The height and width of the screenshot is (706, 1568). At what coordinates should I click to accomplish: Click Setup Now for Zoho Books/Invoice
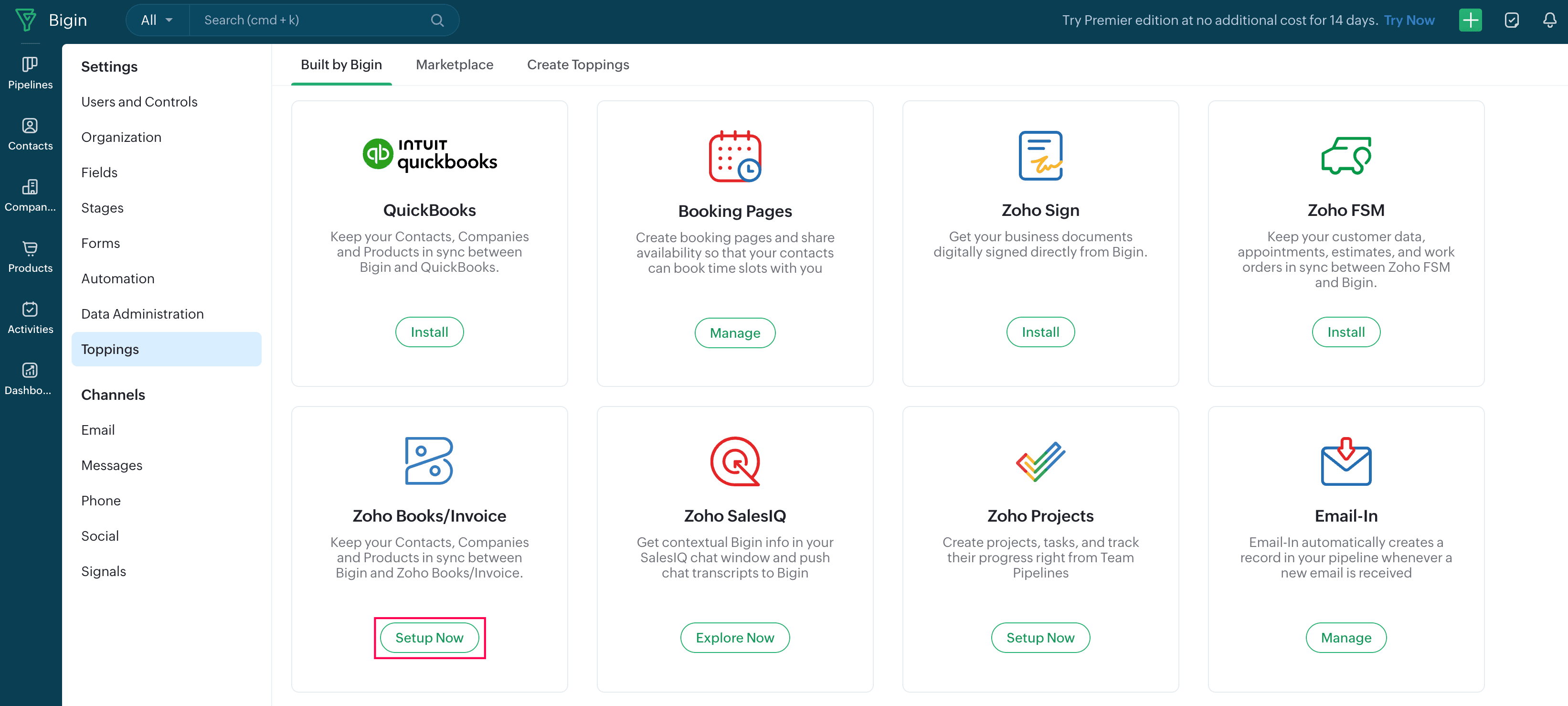429,637
